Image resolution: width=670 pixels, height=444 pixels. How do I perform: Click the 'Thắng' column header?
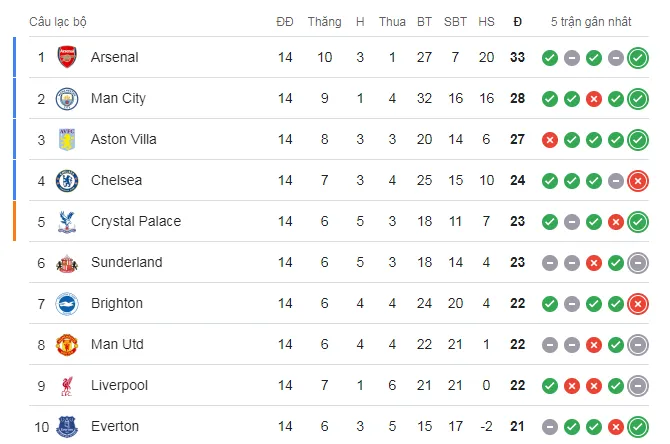click(324, 21)
